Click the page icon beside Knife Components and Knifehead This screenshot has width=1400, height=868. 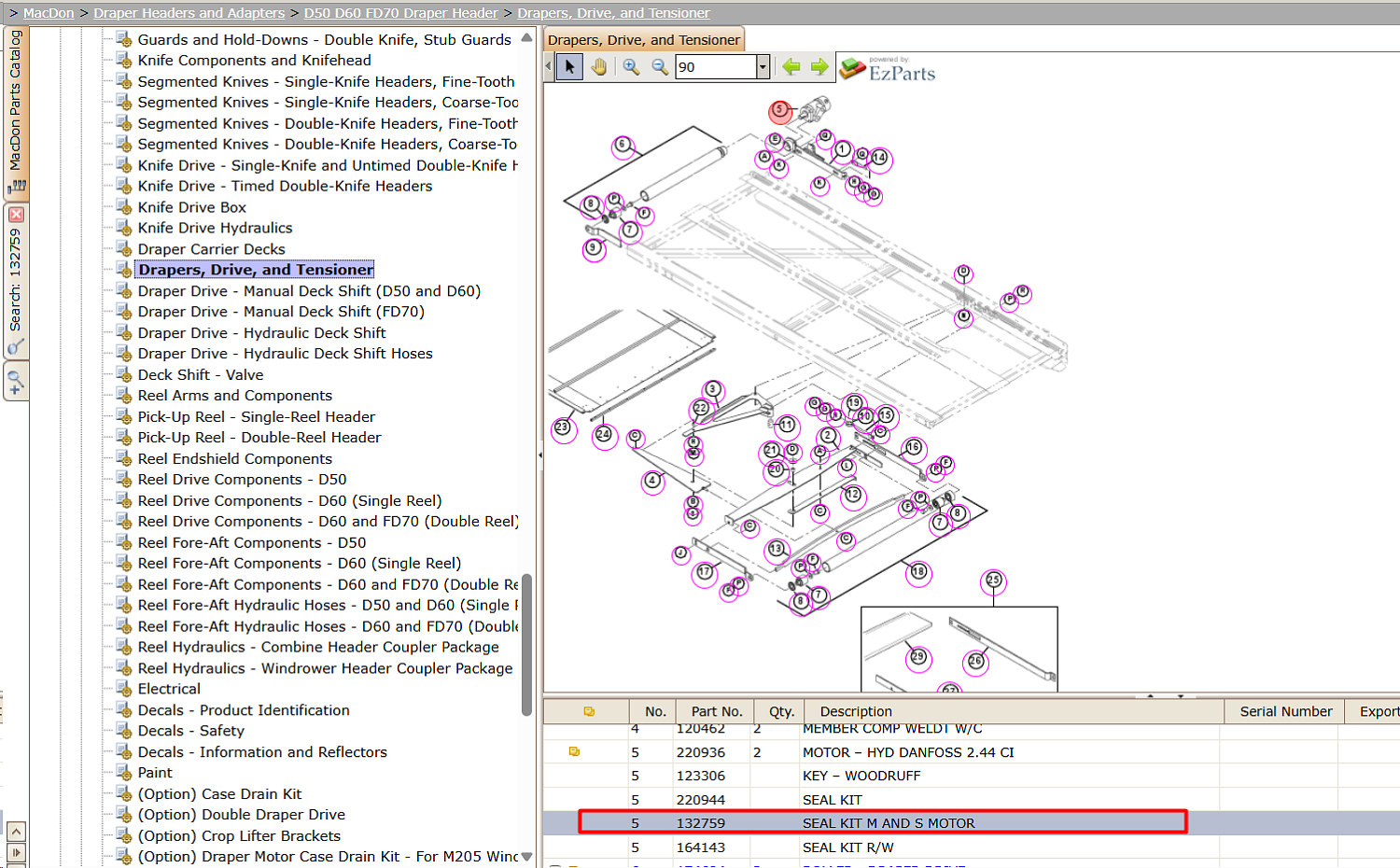[x=123, y=61]
